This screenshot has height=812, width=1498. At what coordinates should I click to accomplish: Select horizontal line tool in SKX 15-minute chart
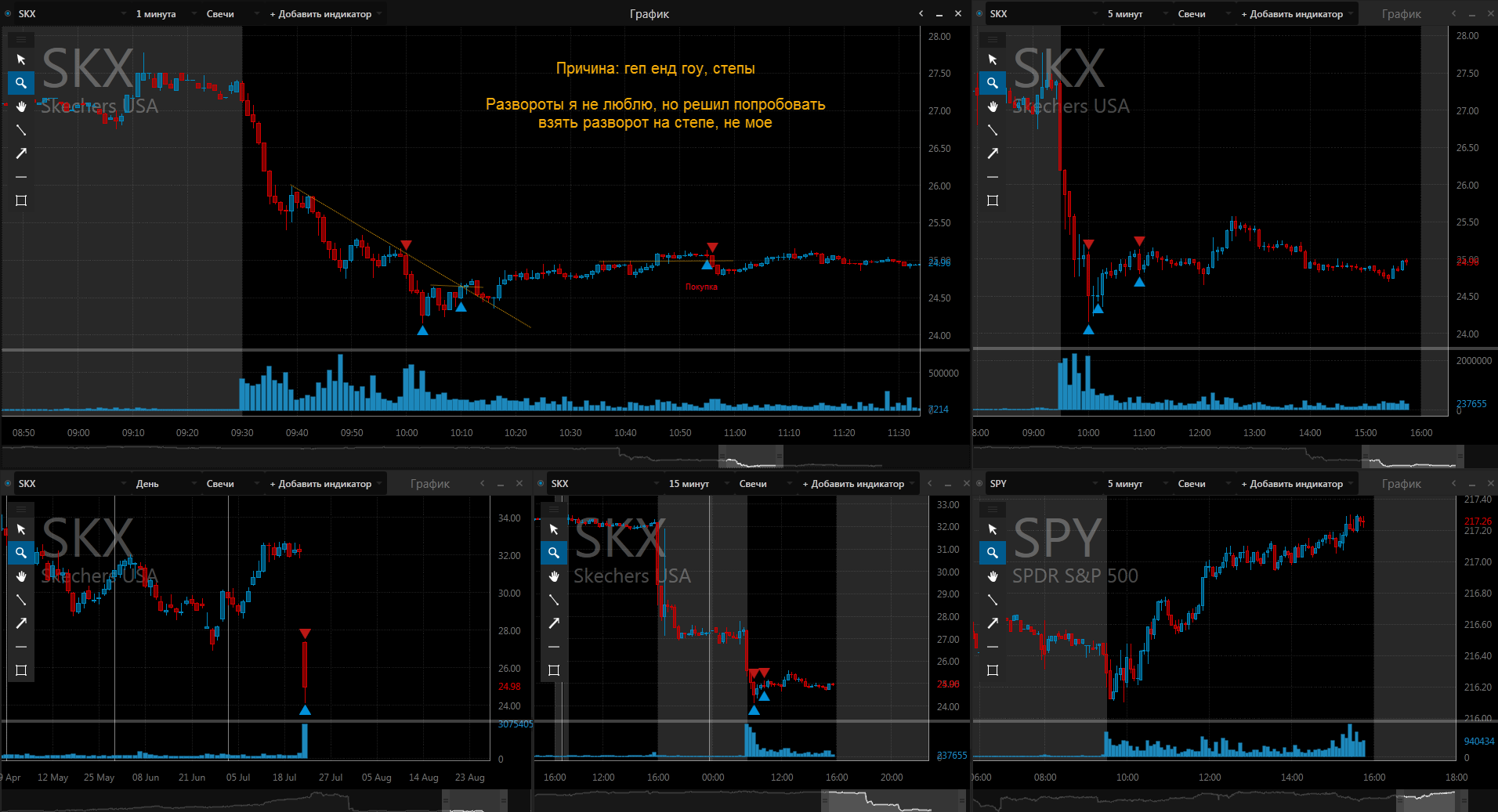pos(554,647)
